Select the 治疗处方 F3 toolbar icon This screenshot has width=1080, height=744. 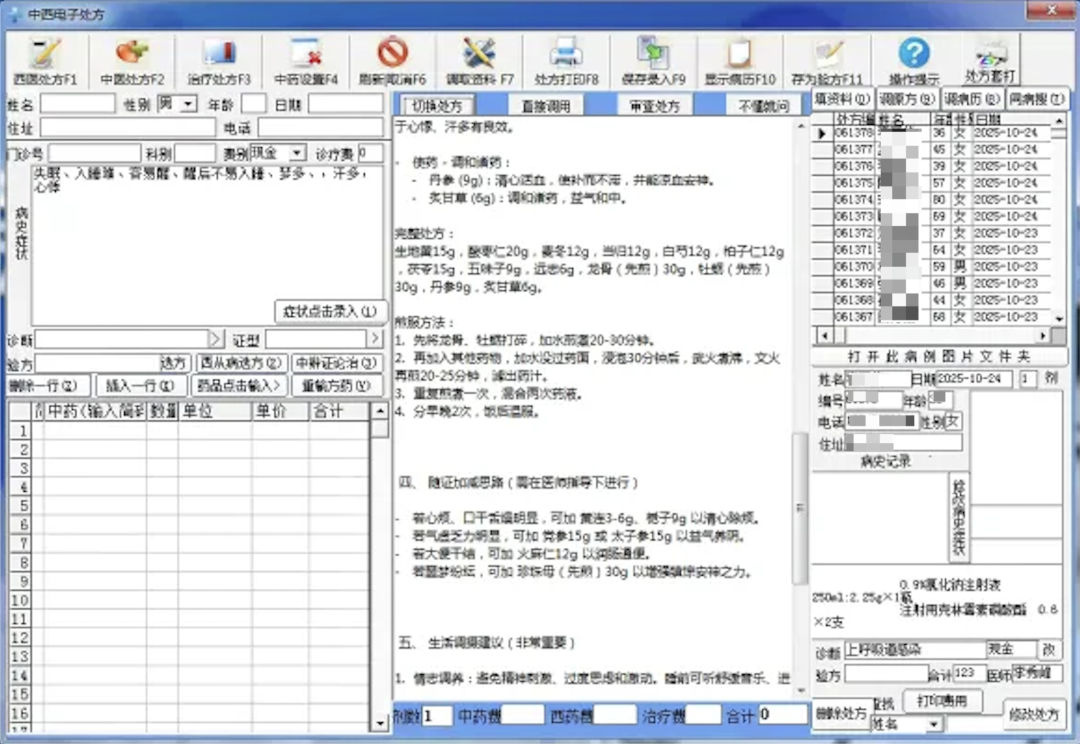click(x=219, y=61)
